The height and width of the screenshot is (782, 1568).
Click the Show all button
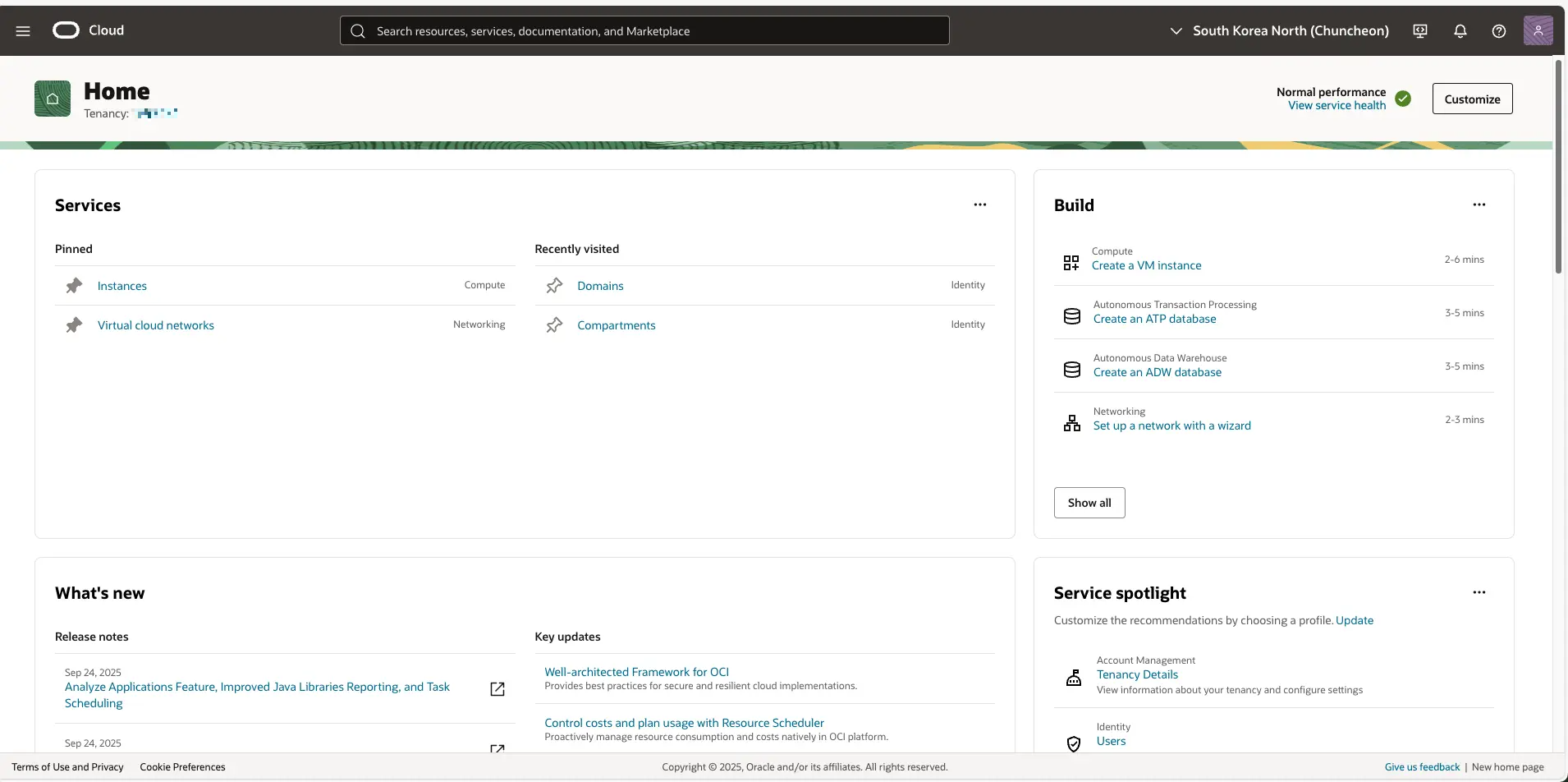(x=1089, y=503)
